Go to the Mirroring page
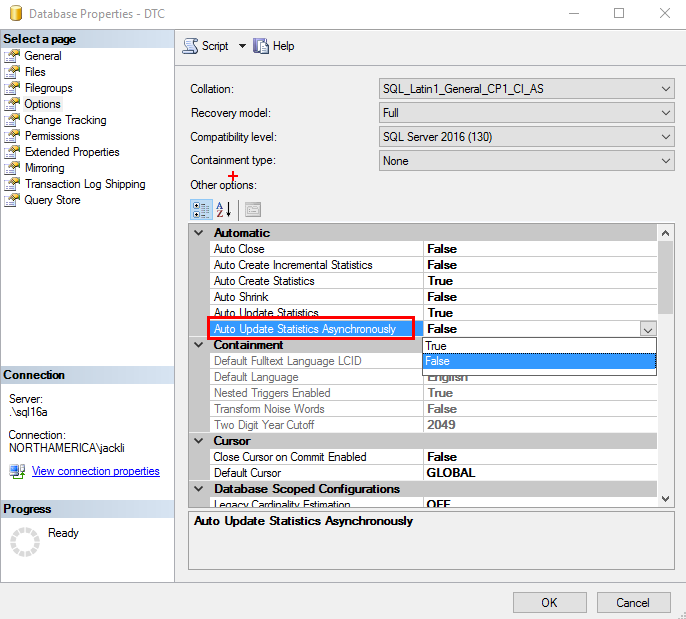 tap(44, 168)
